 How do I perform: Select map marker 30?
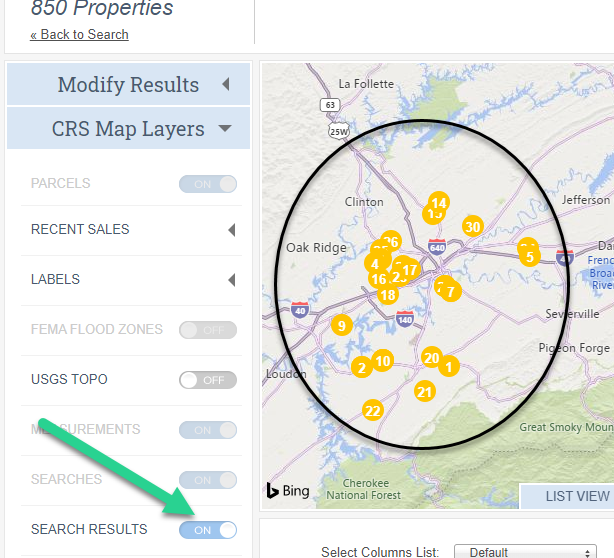pos(473,226)
